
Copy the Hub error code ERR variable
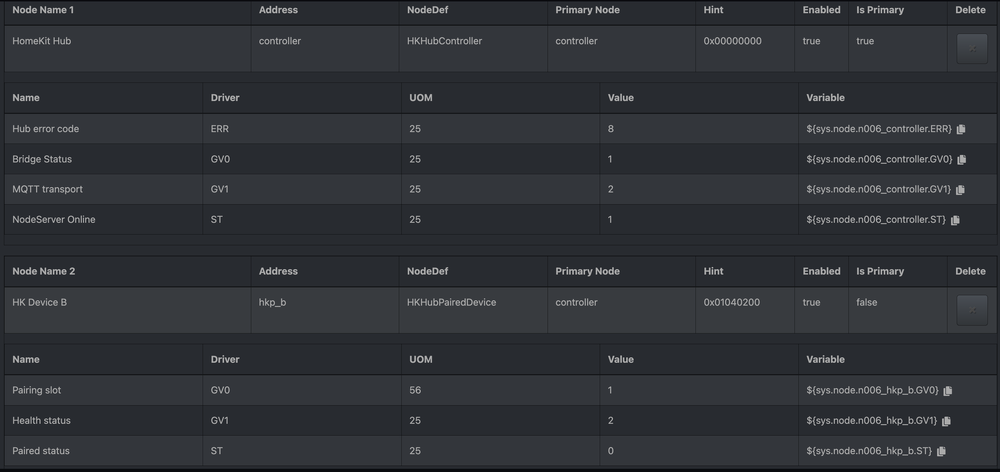961,129
